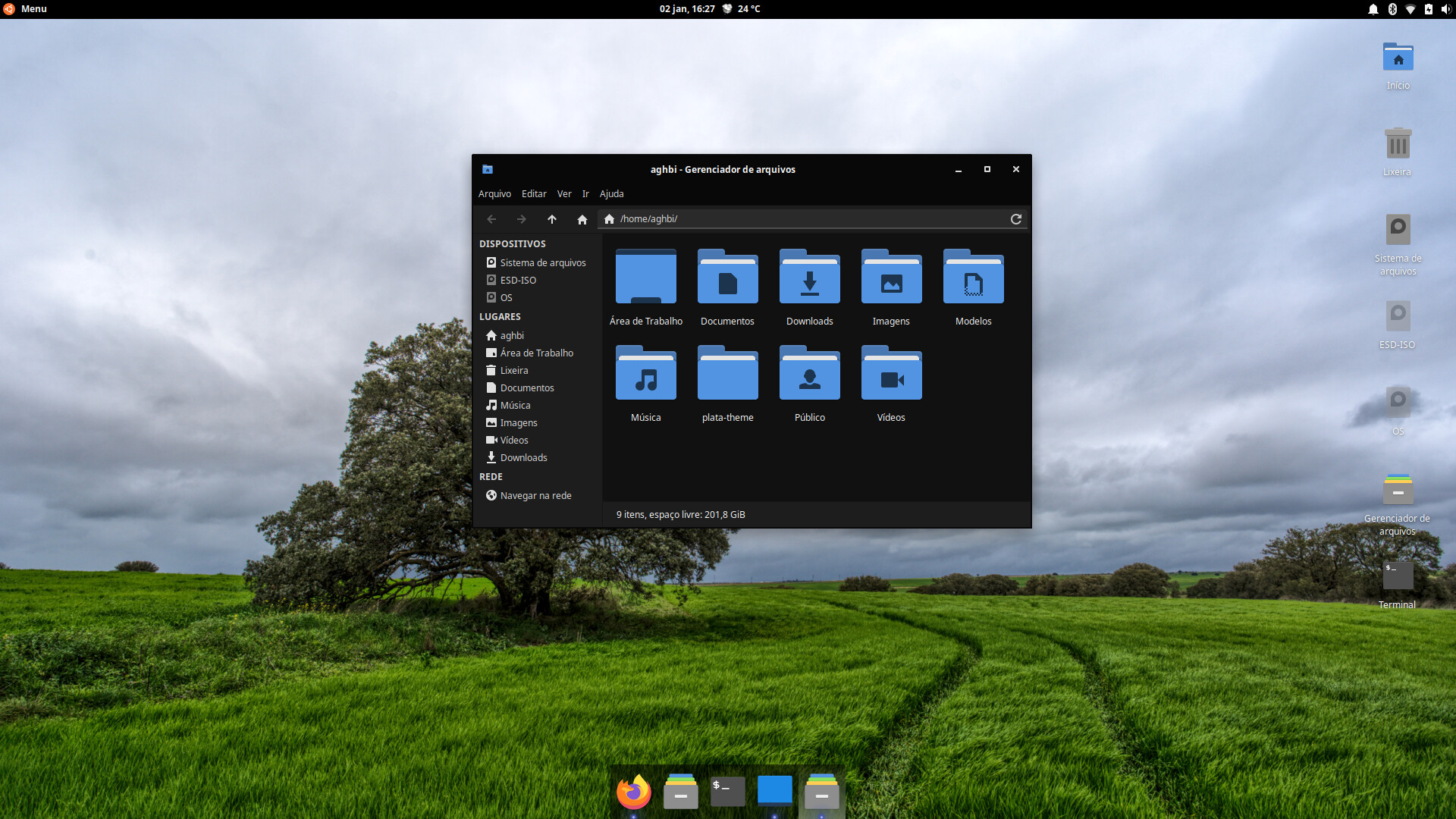The image size is (1456, 819).
Task: Click the forward navigation arrow
Action: click(522, 219)
